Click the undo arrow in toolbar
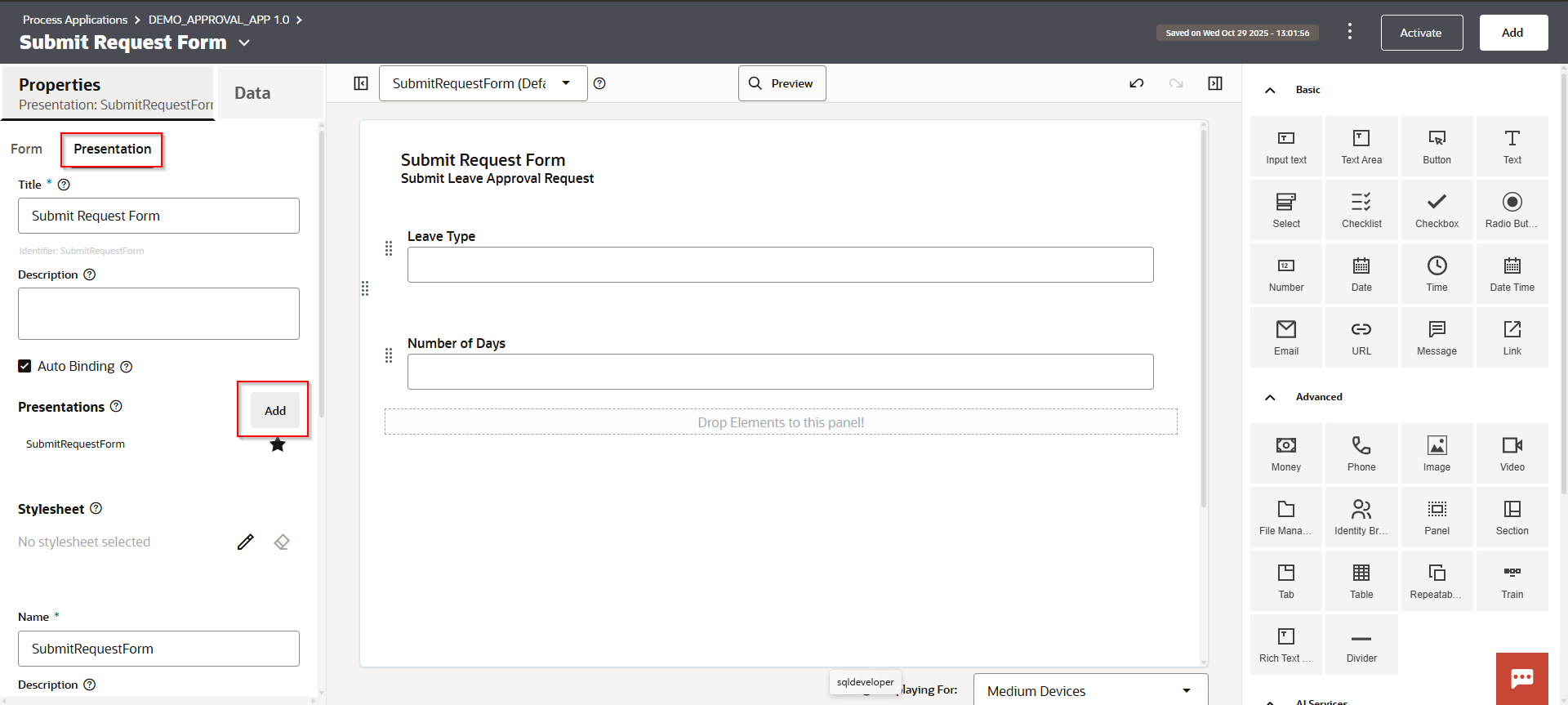 point(1136,83)
